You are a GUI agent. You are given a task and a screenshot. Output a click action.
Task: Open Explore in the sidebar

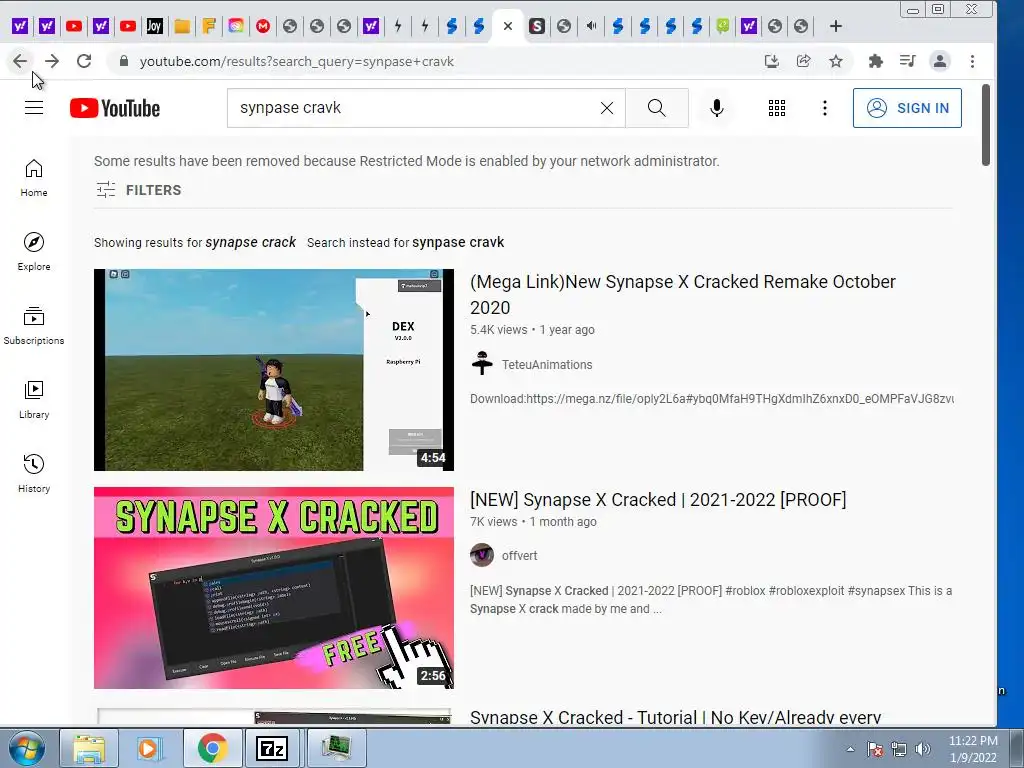pos(34,252)
